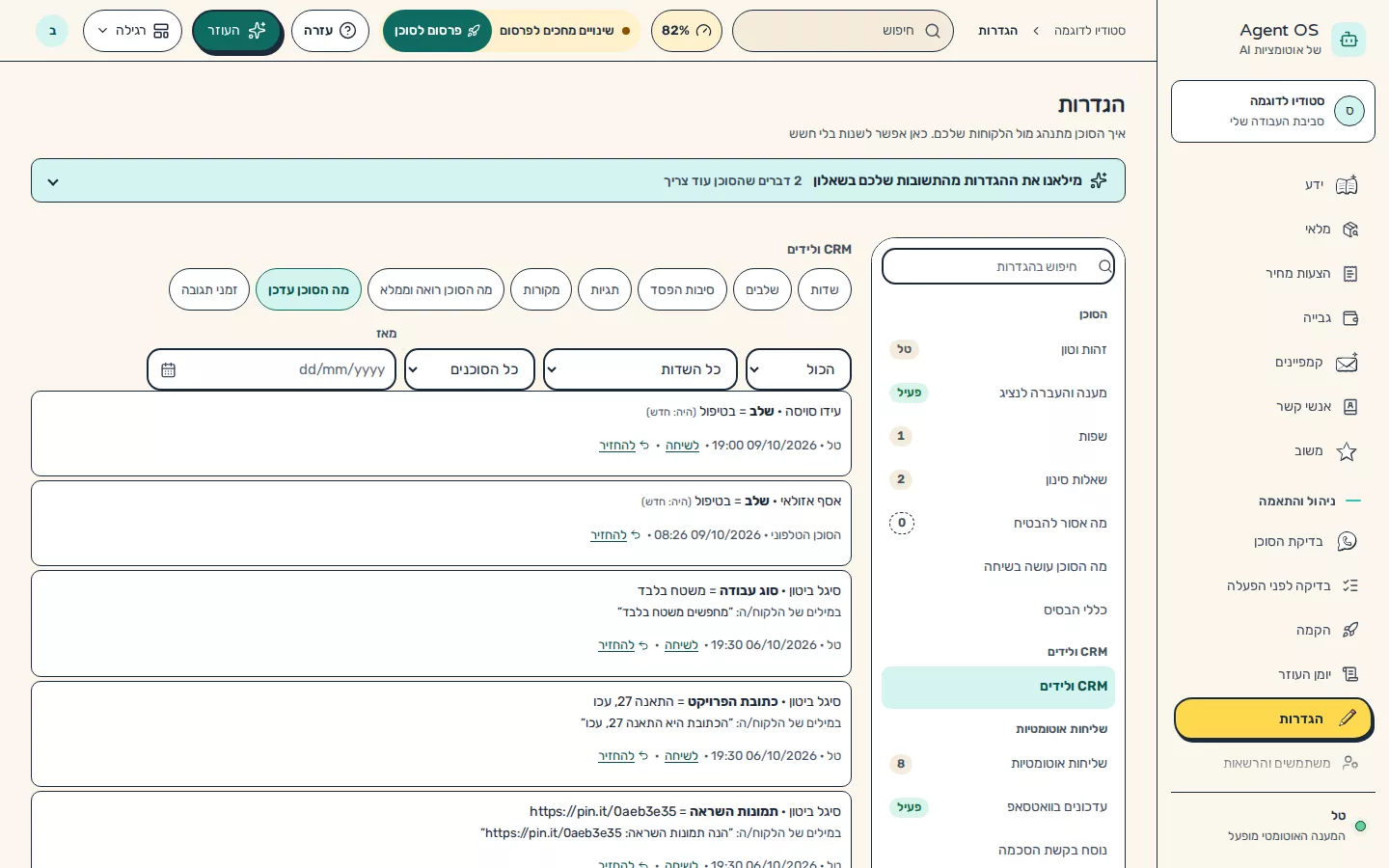Image resolution: width=1389 pixels, height=868 pixels.
Task: Open משוב star icon
Action: (1347, 451)
